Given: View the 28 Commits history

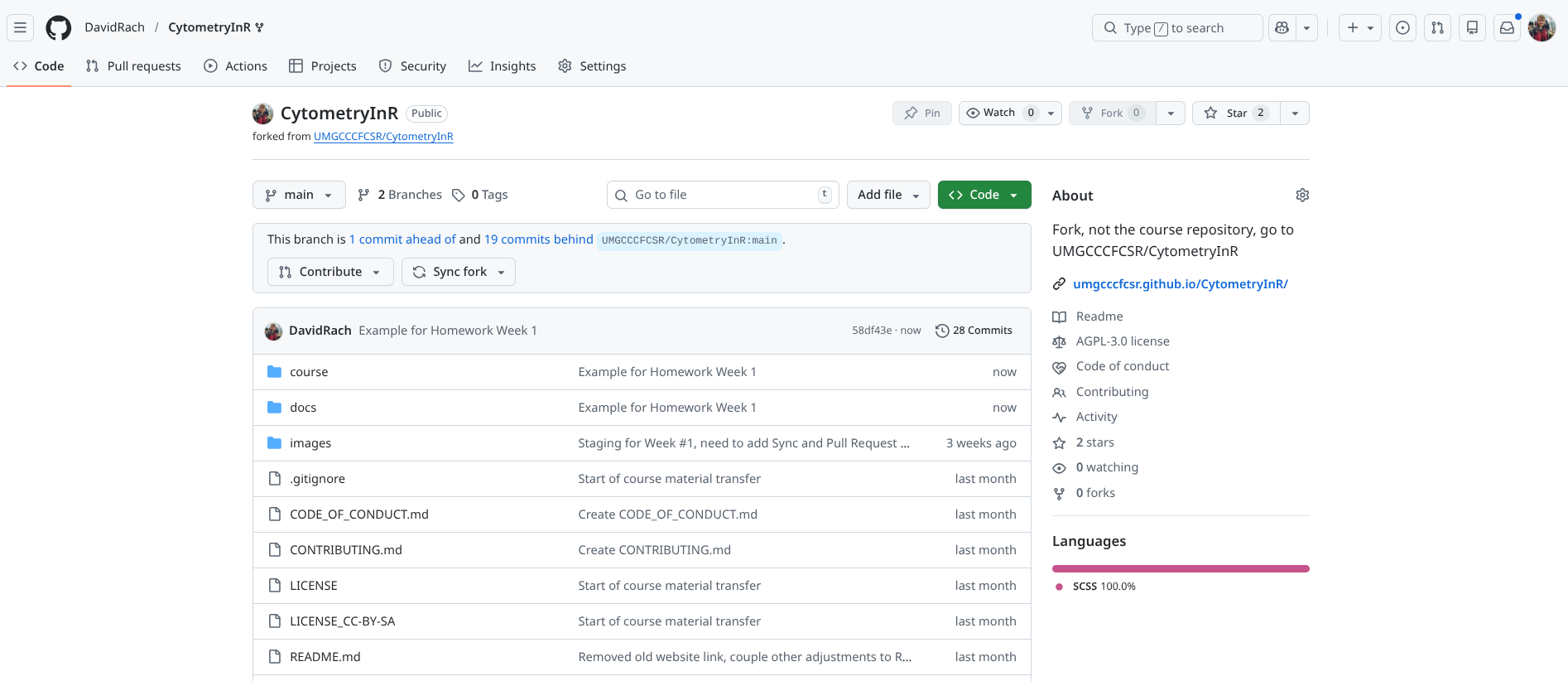Looking at the screenshot, I should (974, 331).
